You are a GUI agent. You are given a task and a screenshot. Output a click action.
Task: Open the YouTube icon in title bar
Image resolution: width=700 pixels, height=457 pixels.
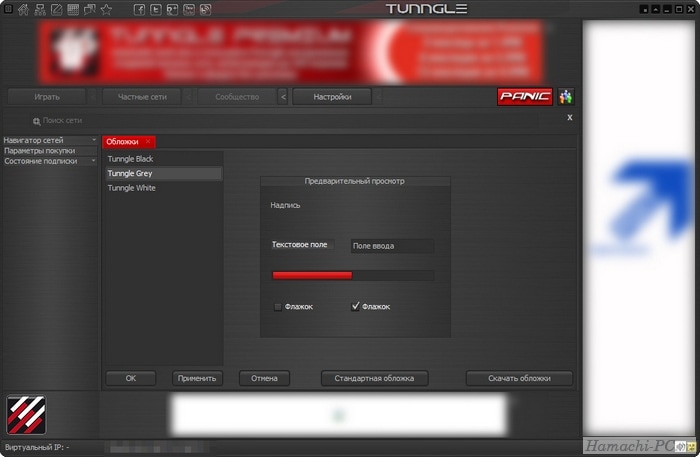189,9
